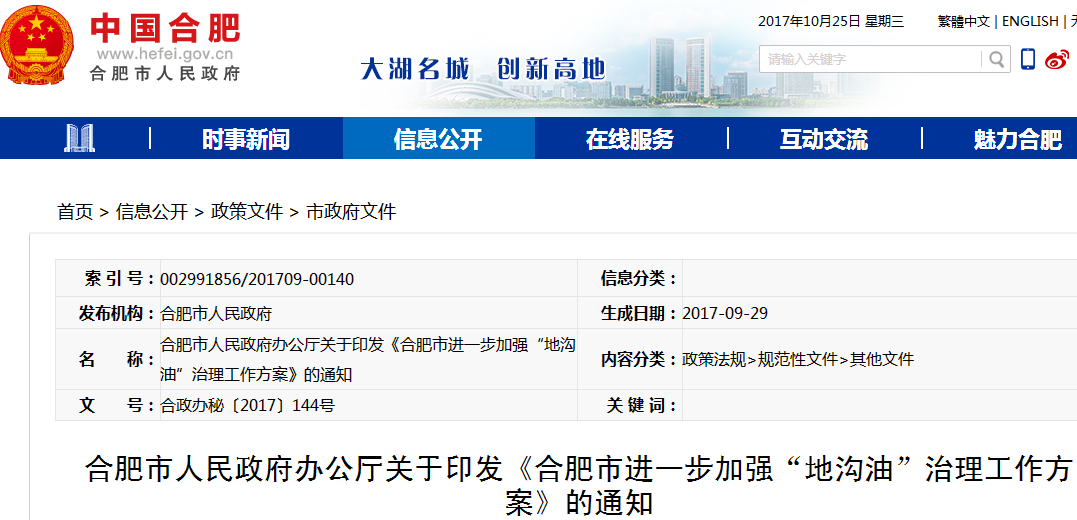
Task: Open the Weibo icon link
Action: (1057, 60)
